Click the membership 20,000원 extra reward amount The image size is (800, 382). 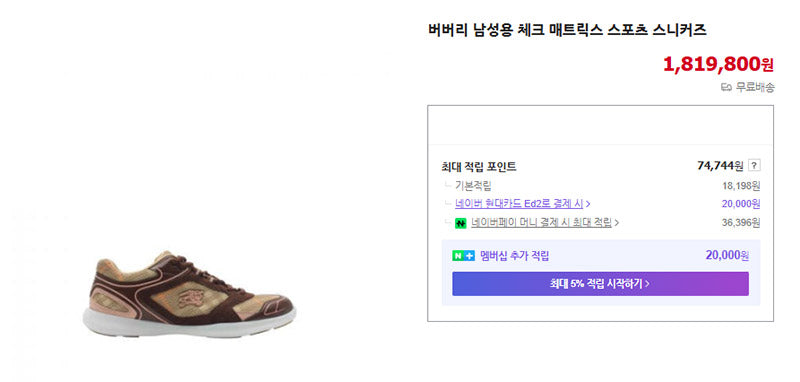click(727, 256)
